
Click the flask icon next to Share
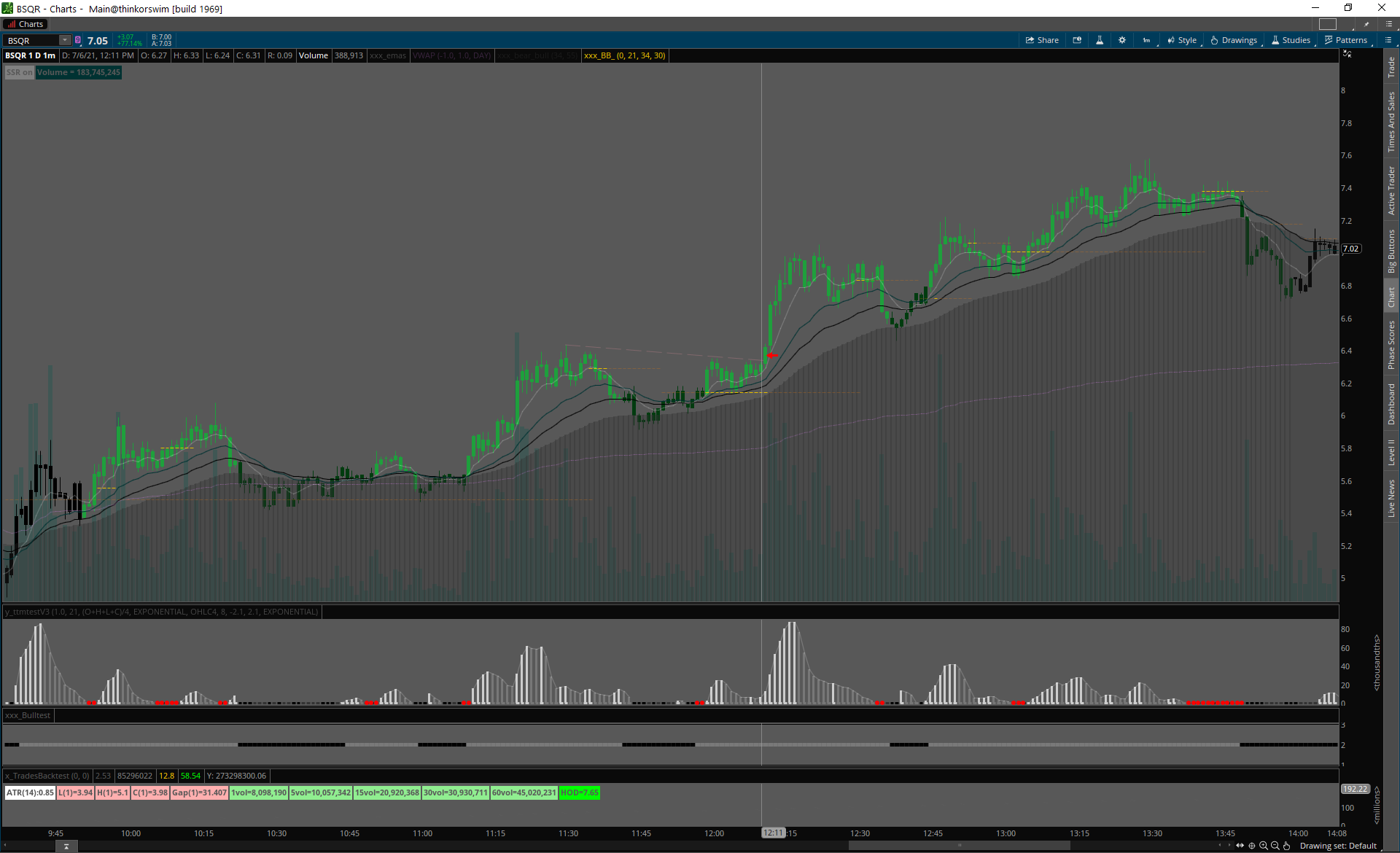pos(1100,40)
